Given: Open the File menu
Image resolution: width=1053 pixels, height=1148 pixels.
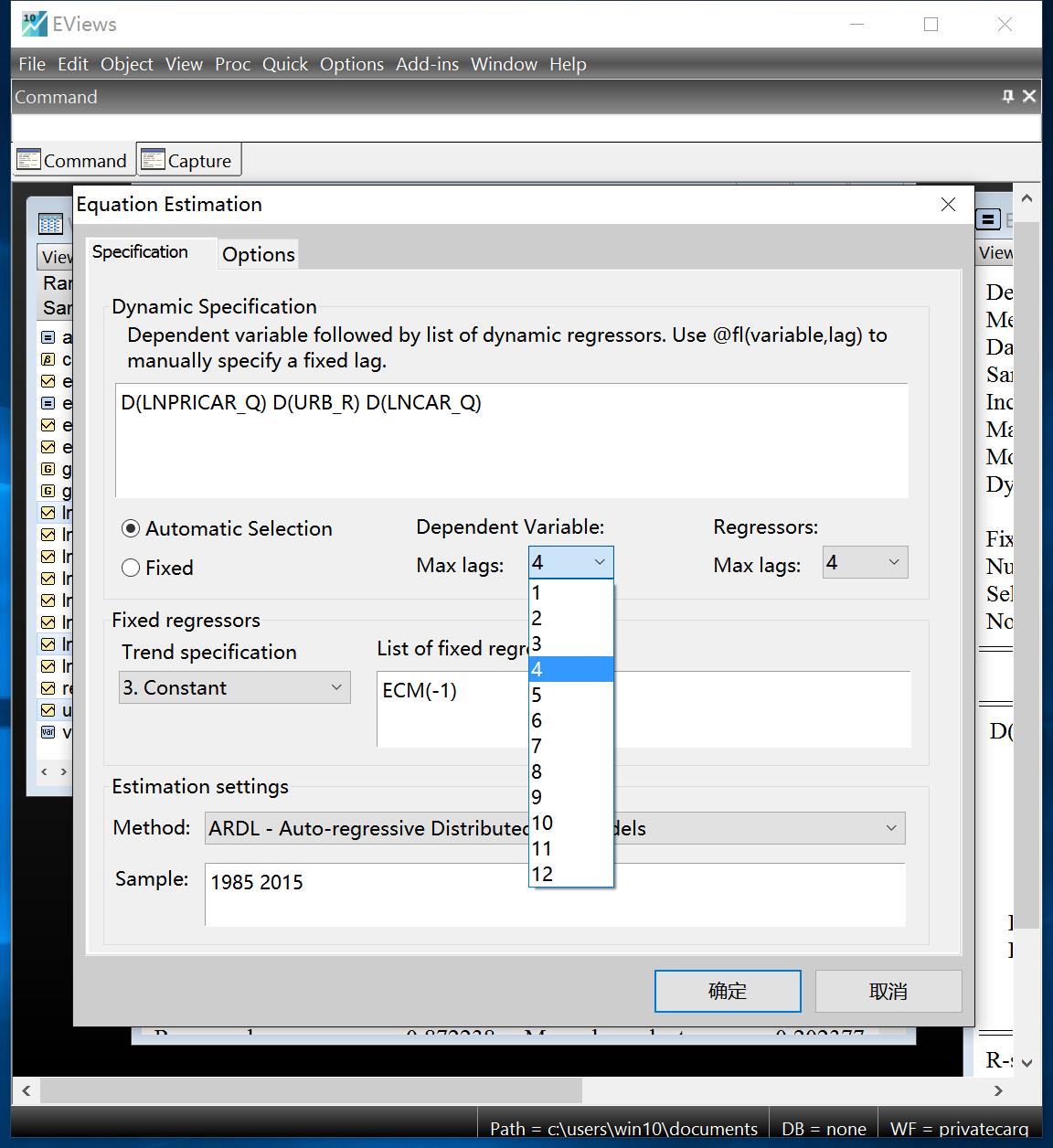Looking at the screenshot, I should click(32, 64).
